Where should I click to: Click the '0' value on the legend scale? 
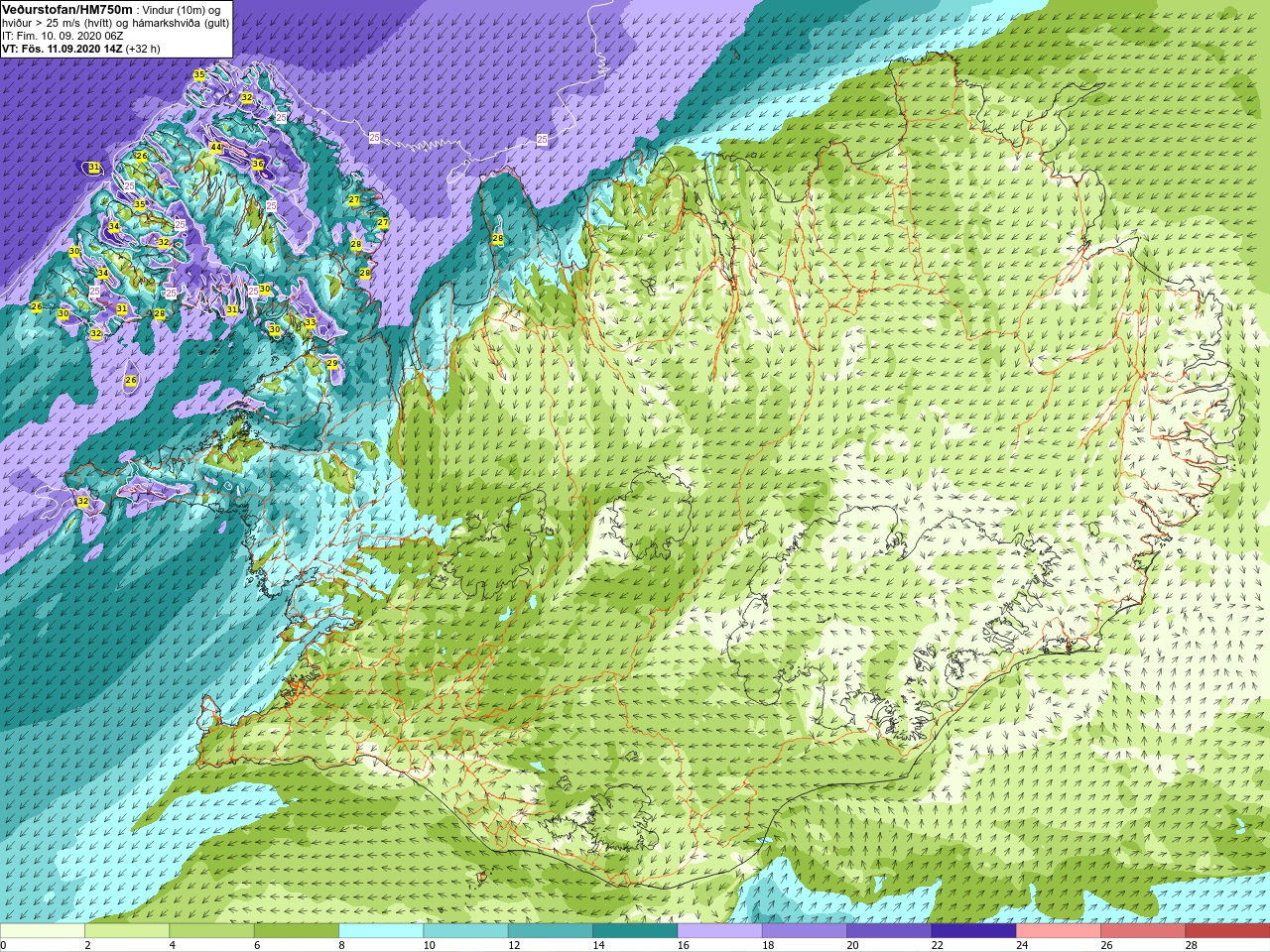[x=3, y=945]
